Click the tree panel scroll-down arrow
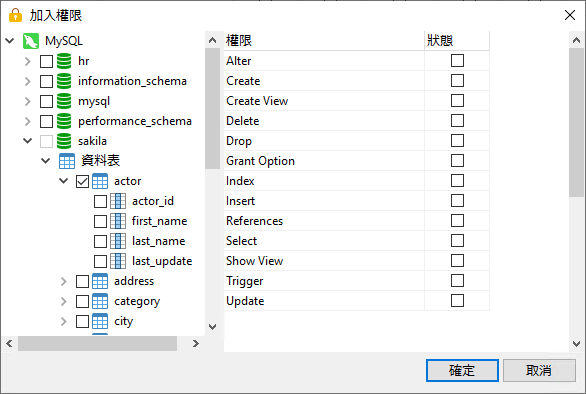 coord(213,327)
